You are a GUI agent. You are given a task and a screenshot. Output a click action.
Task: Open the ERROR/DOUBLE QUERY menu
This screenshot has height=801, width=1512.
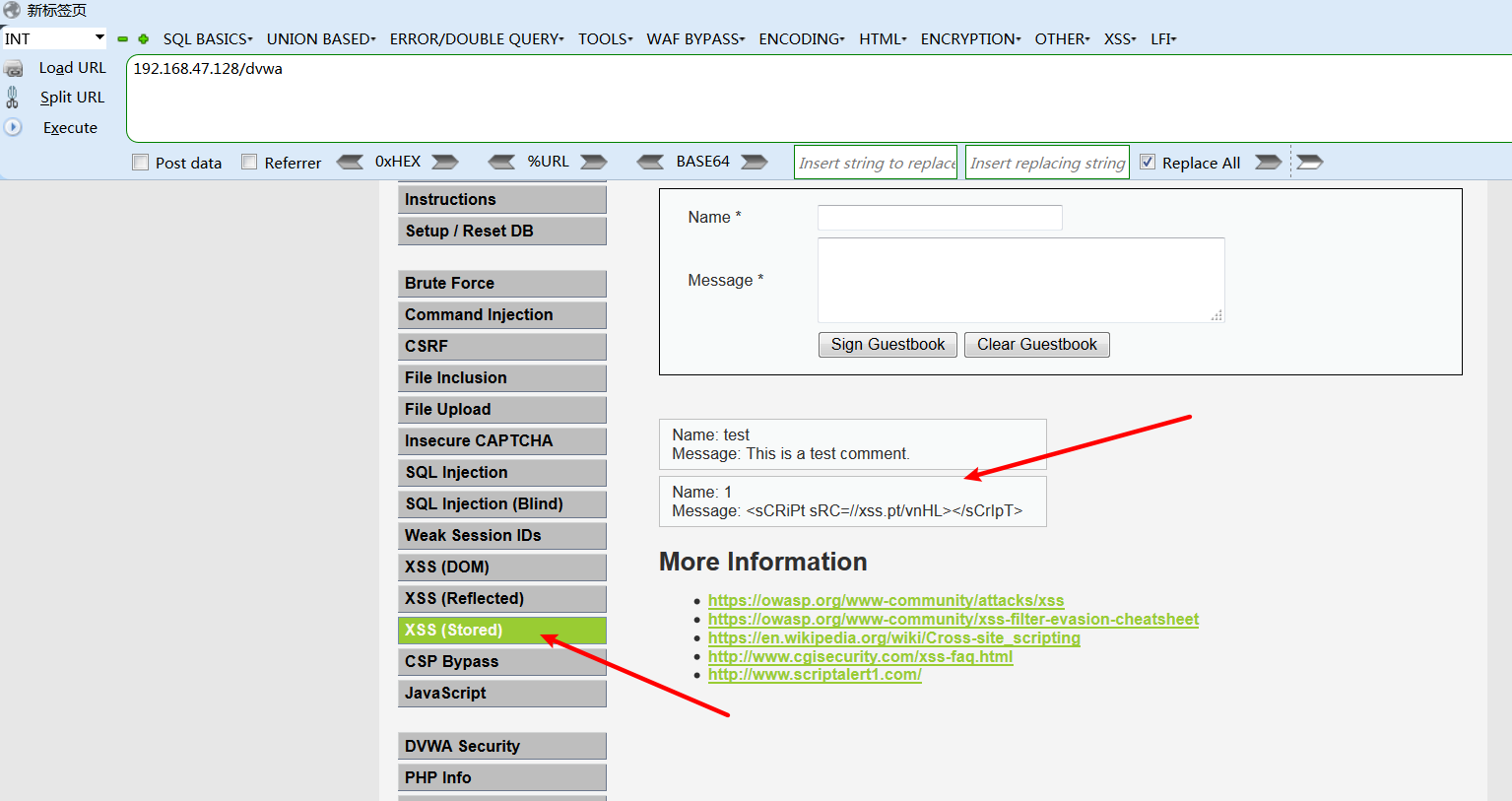(x=477, y=39)
